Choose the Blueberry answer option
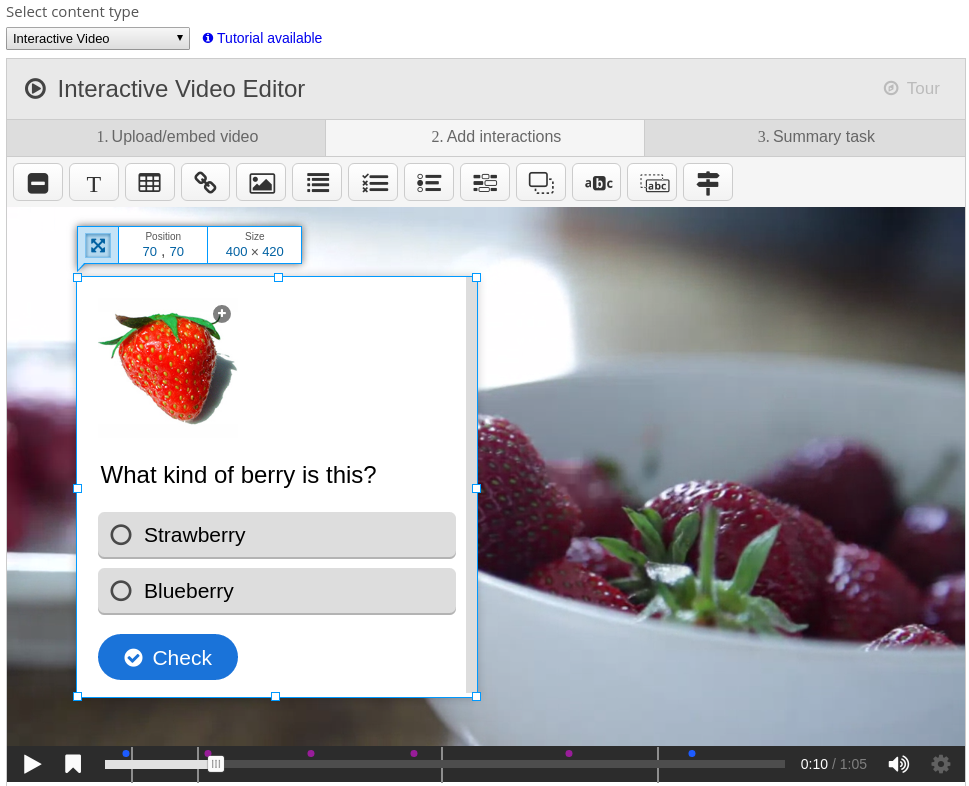The width and height of the screenshot is (969, 786). [276, 591]
